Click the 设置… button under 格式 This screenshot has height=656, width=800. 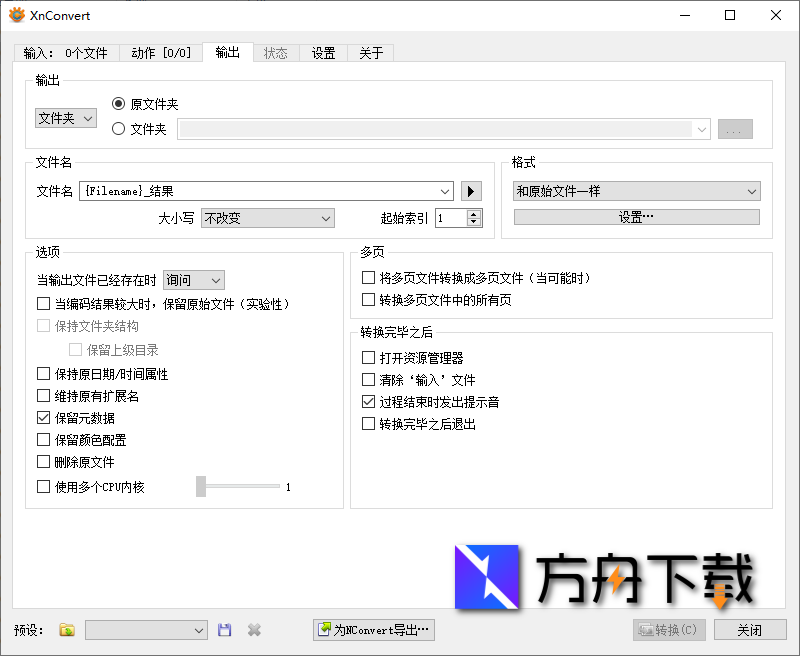636,217
